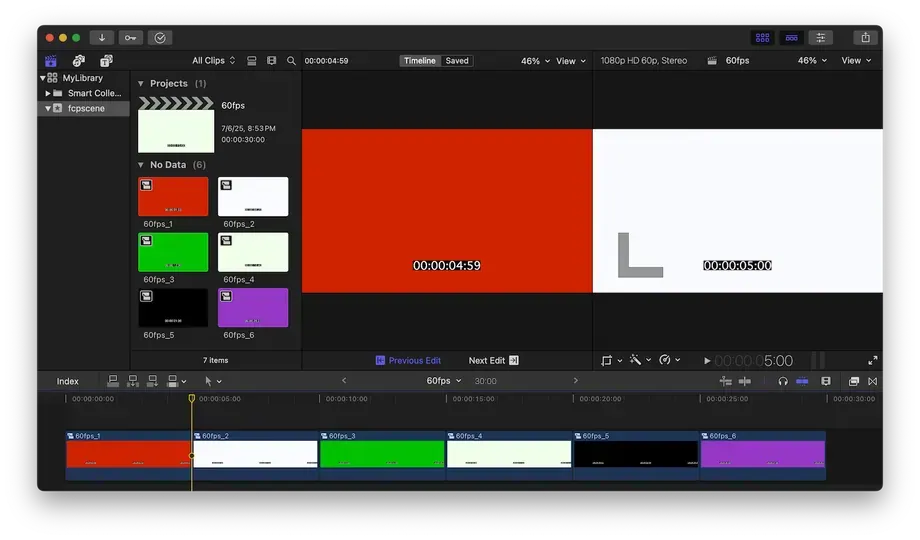The image size is (920, 540).
Task: Open left viewer 46% zoom dropdown
Action: pyautogui.click(x=535, y=60)
